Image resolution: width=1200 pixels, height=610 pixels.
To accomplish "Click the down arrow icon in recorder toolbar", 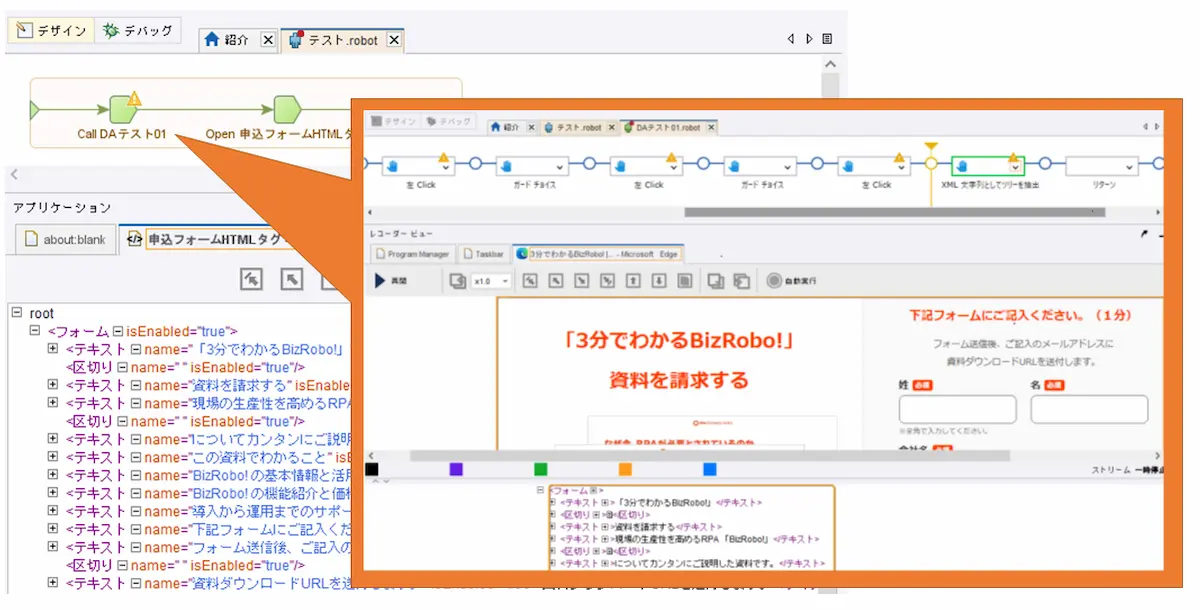I will [658, 281].
